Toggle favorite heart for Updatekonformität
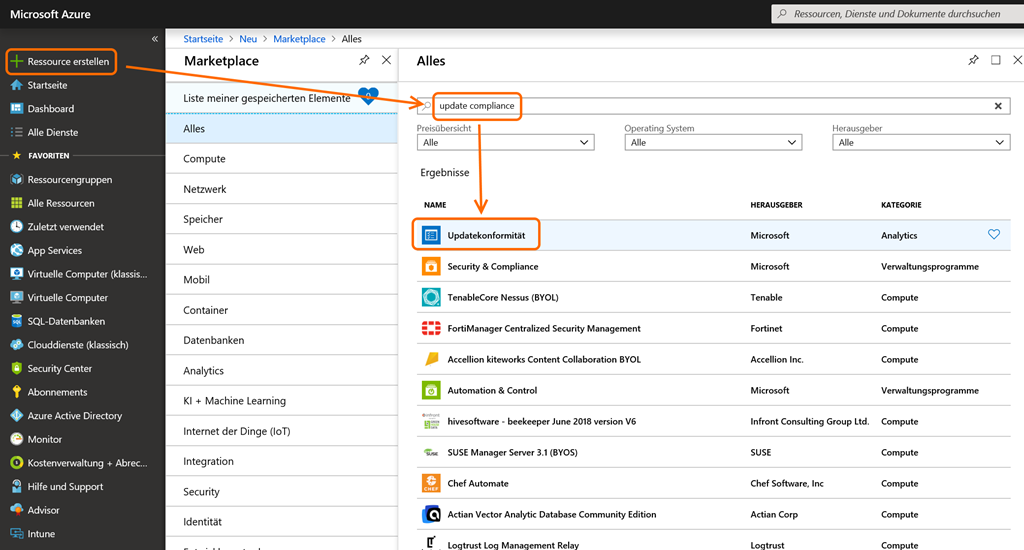 point(993,235)
